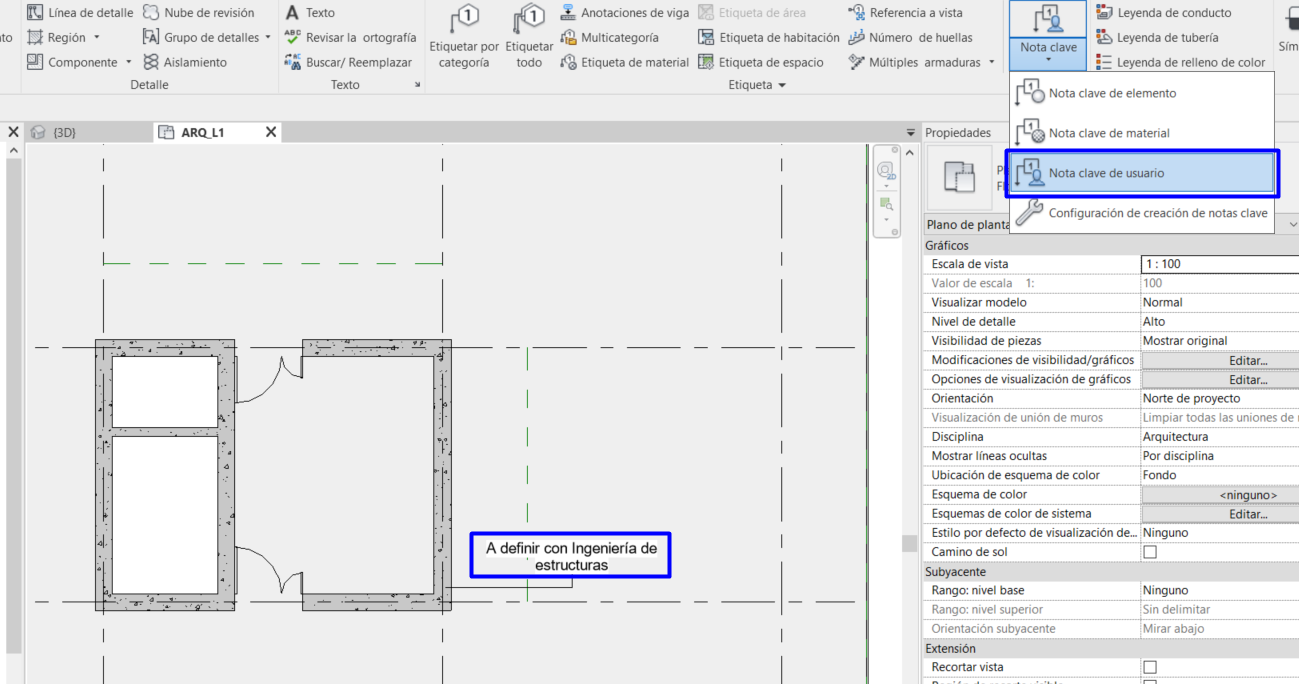Image resolution: width=1299 pixels, height=684 pixels.
Task: Open the Esquema de color ninguno button
Action: coord(1221,494)
